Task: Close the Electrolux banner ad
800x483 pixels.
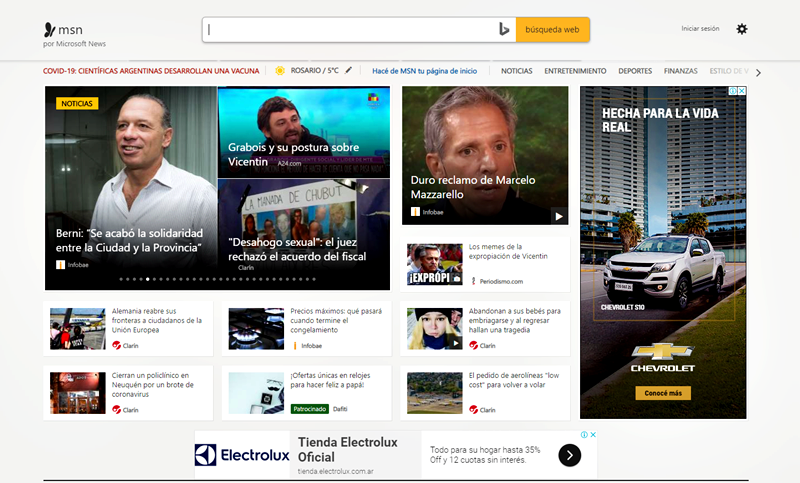Action: tap(593, 435)
